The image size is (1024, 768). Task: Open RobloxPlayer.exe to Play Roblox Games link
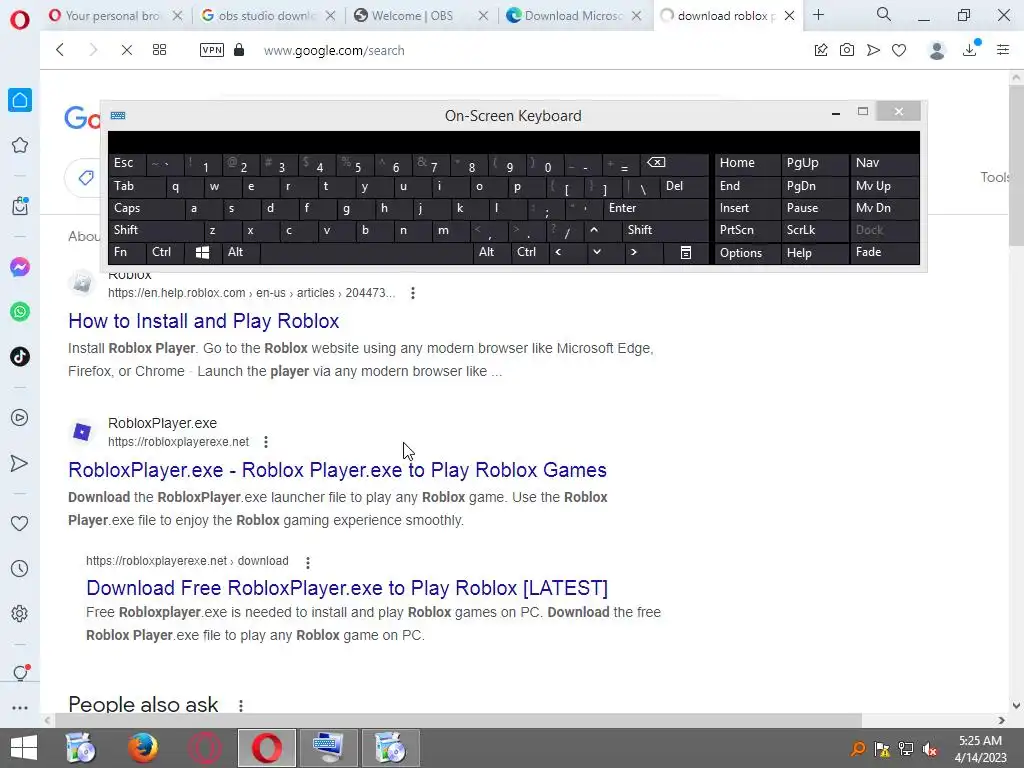coord(338,470)
